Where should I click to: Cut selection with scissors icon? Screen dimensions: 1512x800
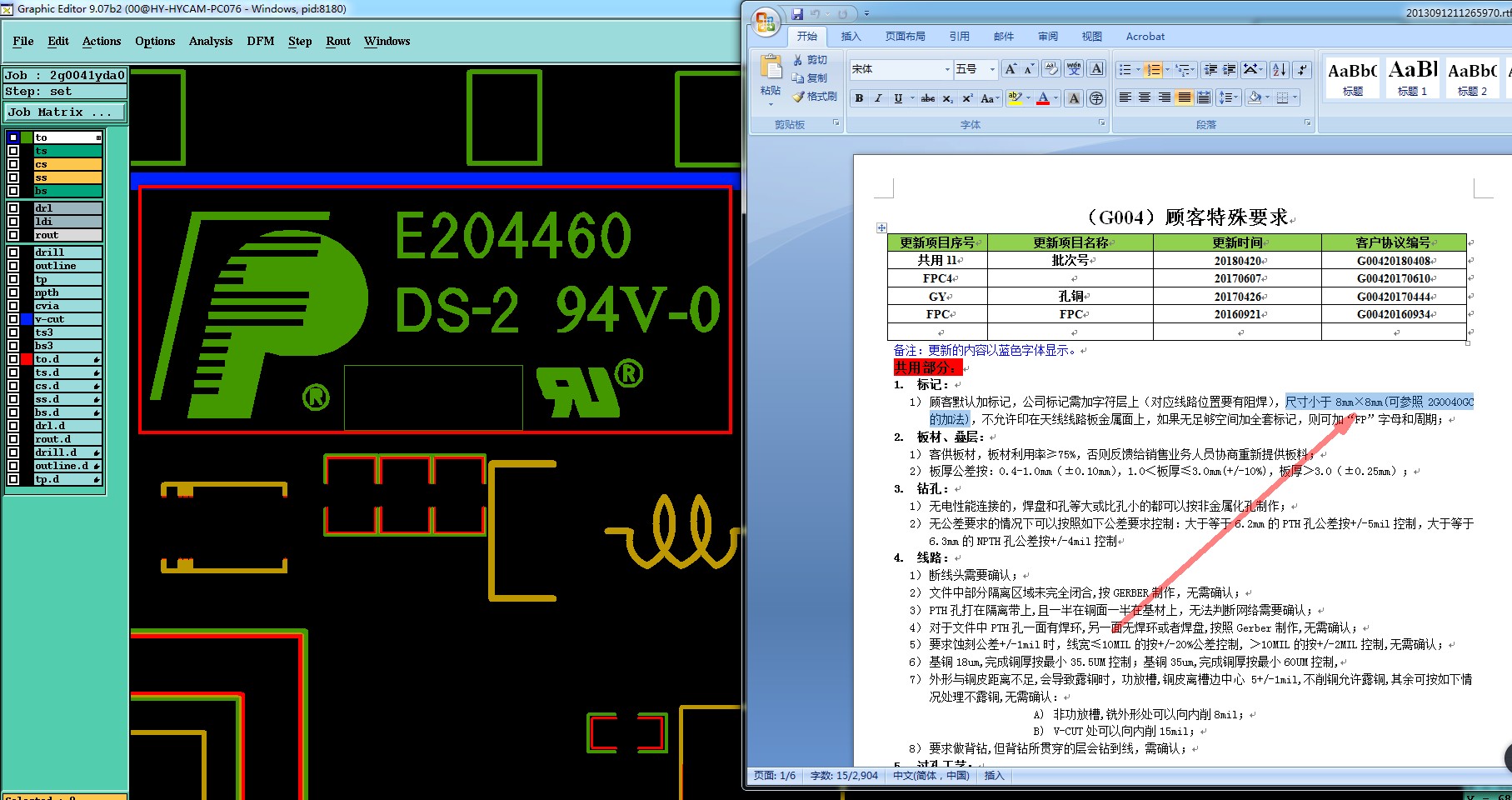[798, 60]
